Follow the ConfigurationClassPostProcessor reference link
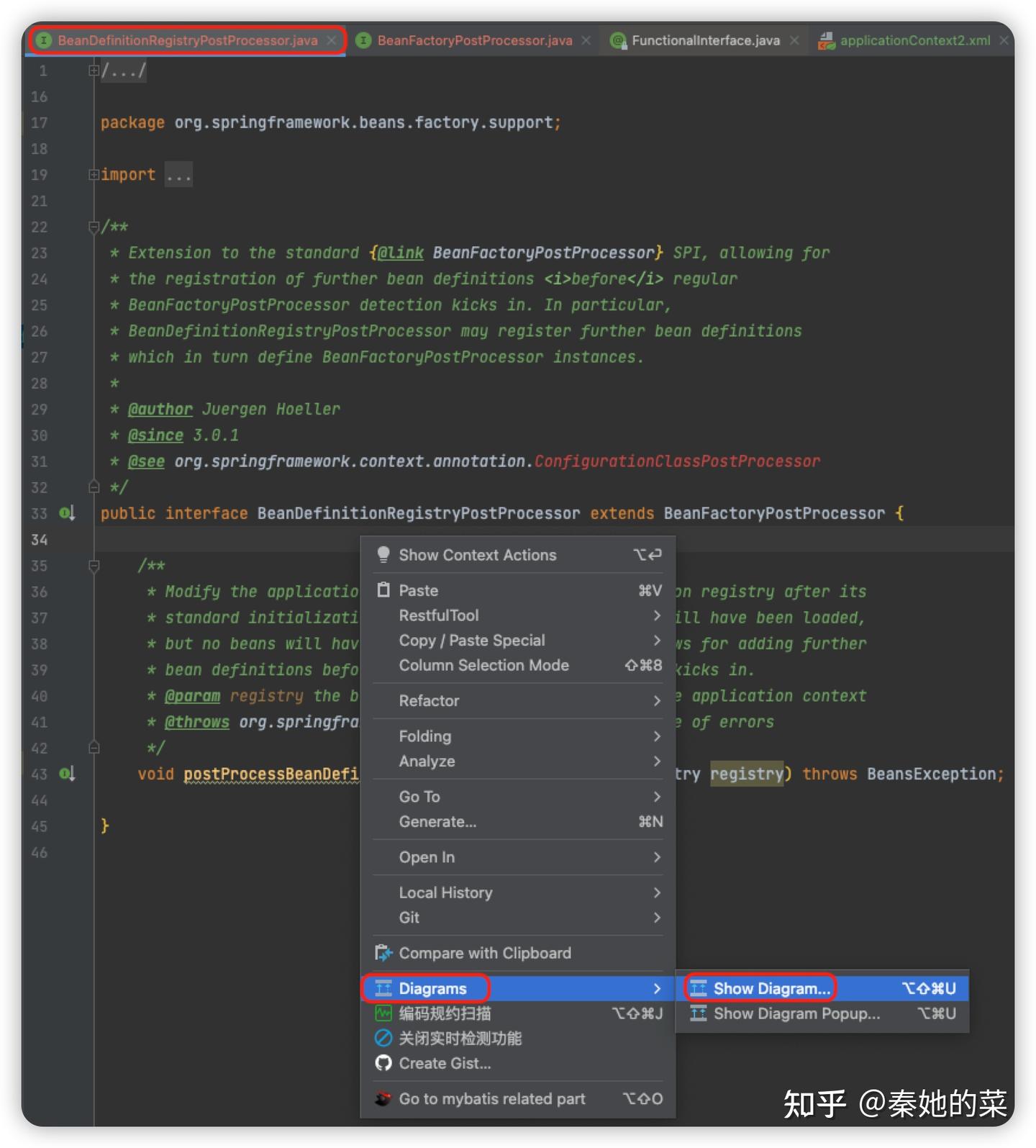 [x=676, y=461]
